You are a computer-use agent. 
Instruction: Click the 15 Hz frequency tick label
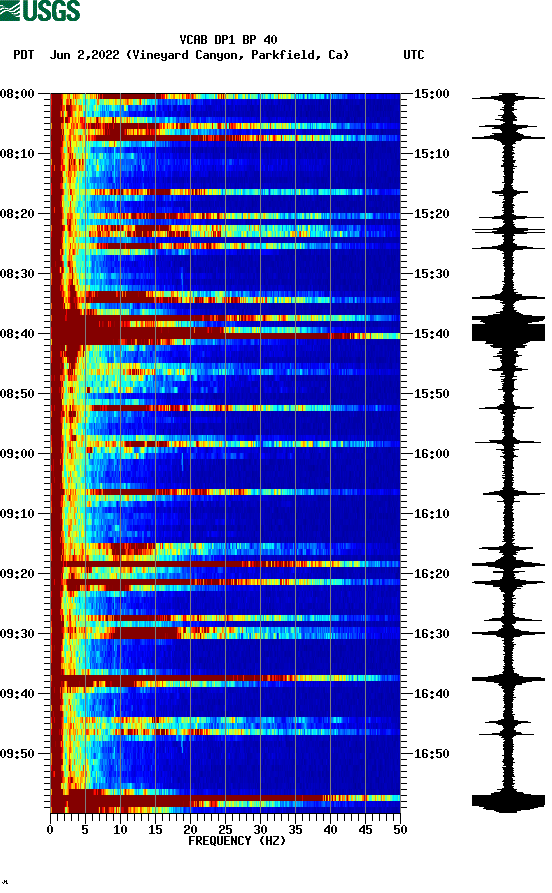click(x=155, y=830)
